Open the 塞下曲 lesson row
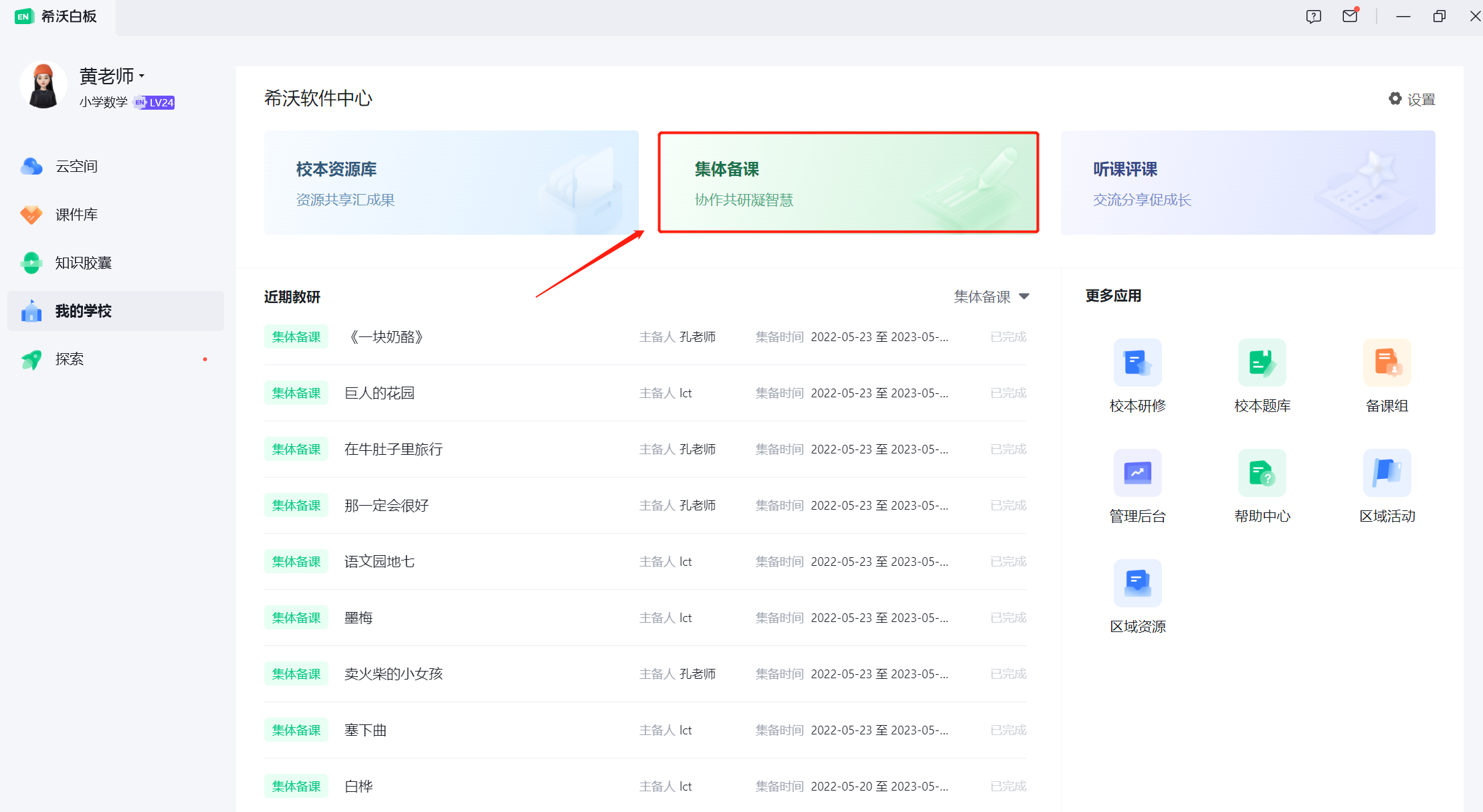This screenshot has width=1483, height=812. point(646,730)
